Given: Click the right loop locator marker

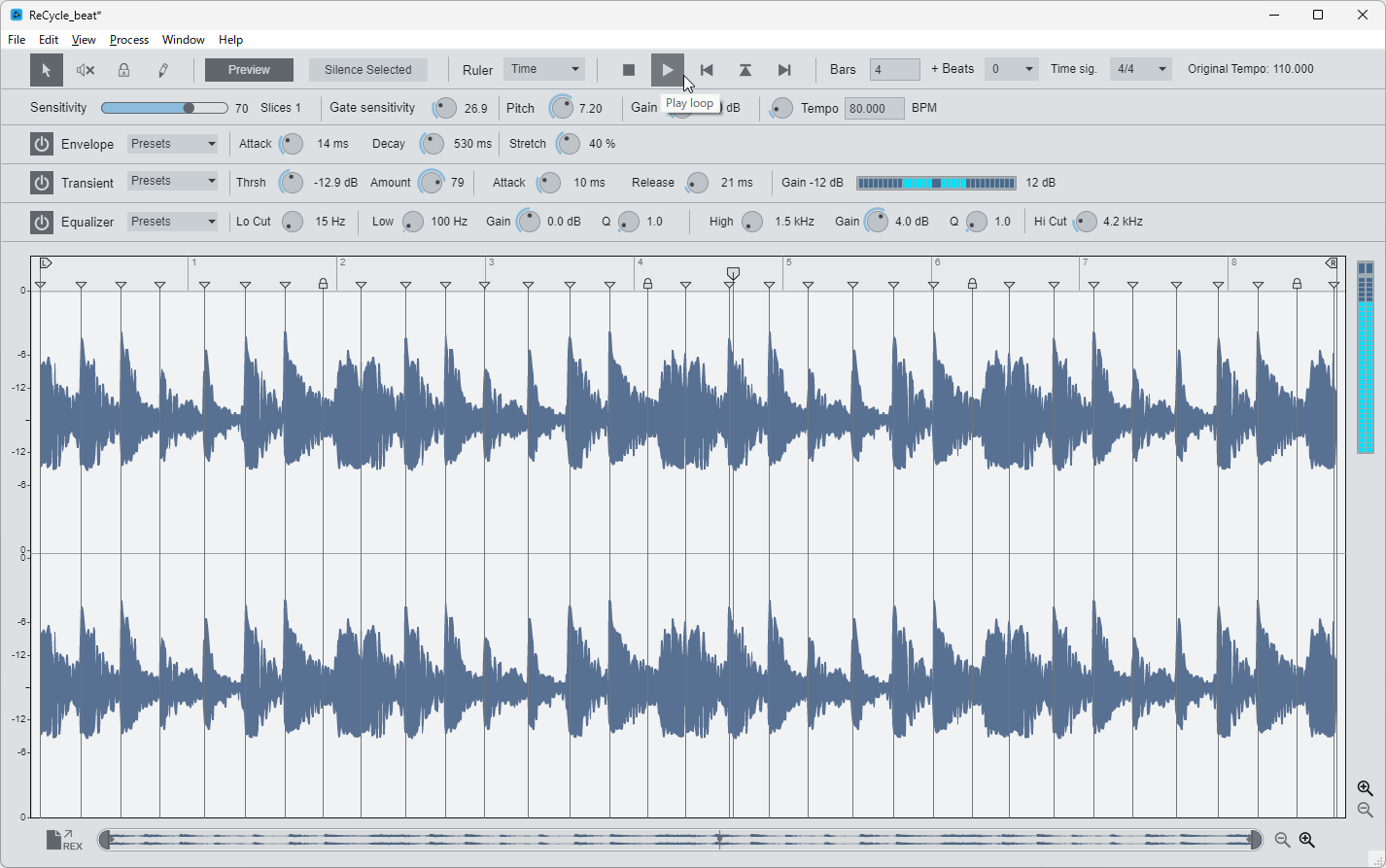Looking at the screenshot, I should (x=1332, y=262).
